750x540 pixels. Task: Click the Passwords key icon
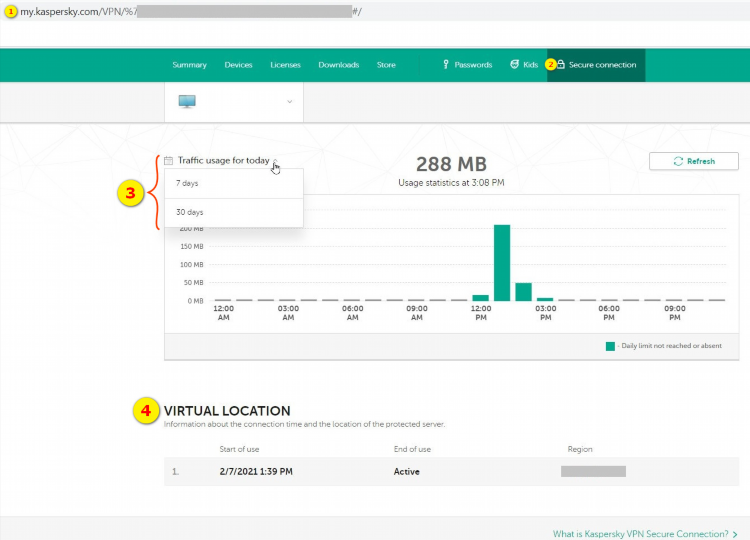(x=446, y=65)
